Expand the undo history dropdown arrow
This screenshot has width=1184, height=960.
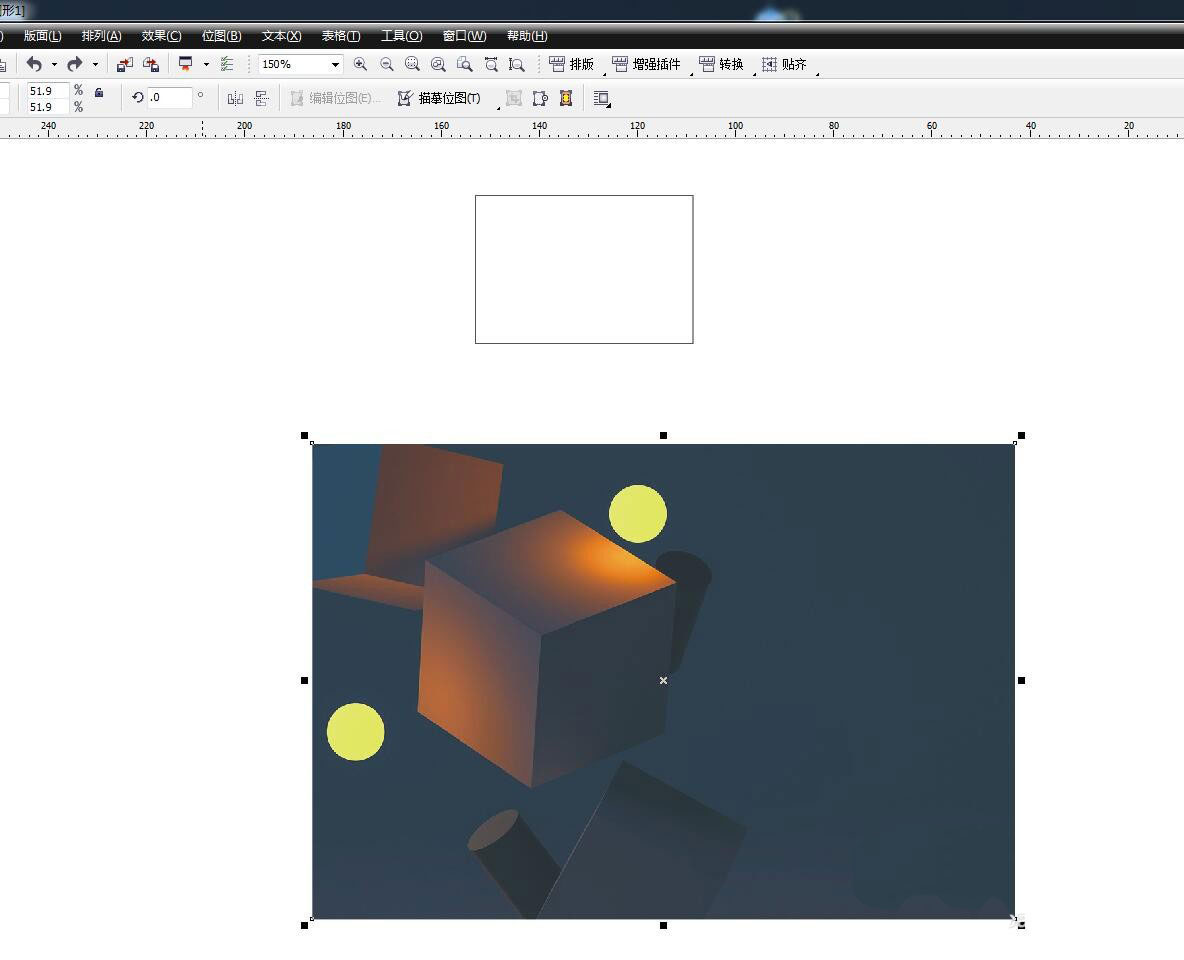54,64
